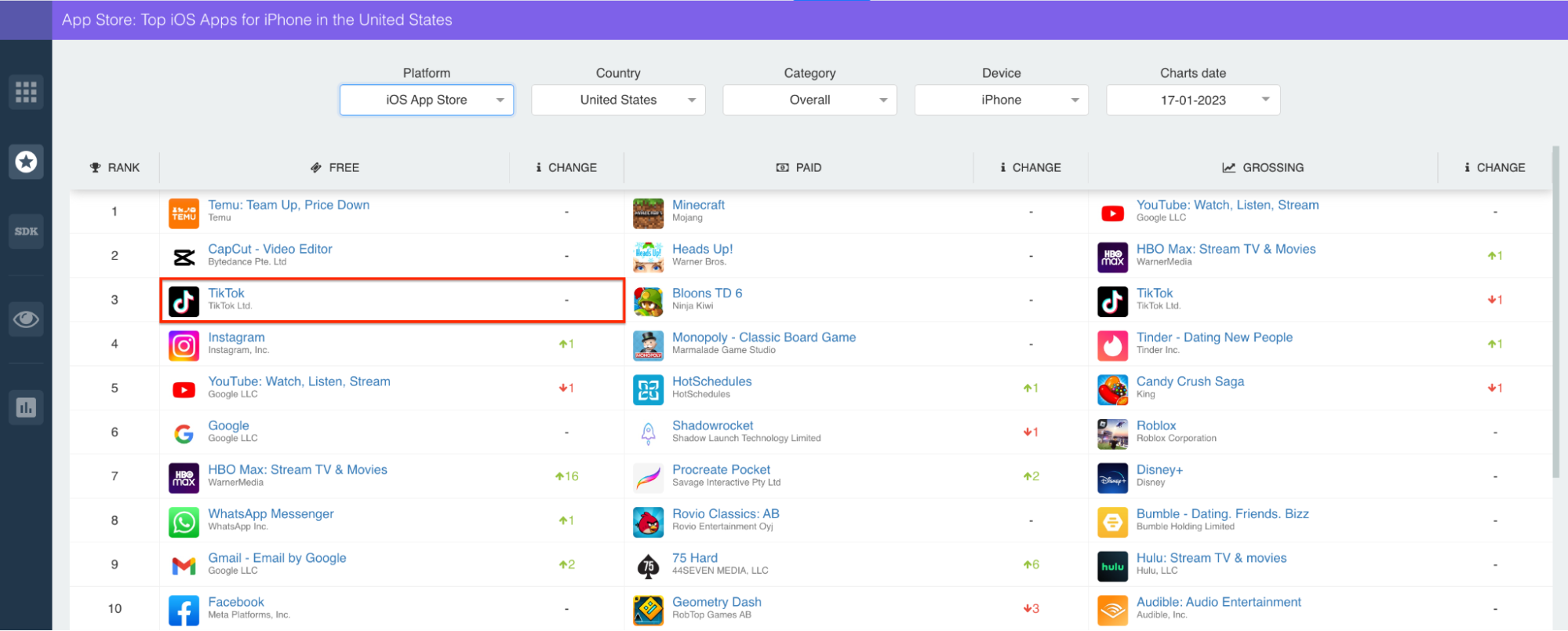Click the Hulu app icon
The width and height of the screenshot is (1568, 631).
pos(1112,566)
